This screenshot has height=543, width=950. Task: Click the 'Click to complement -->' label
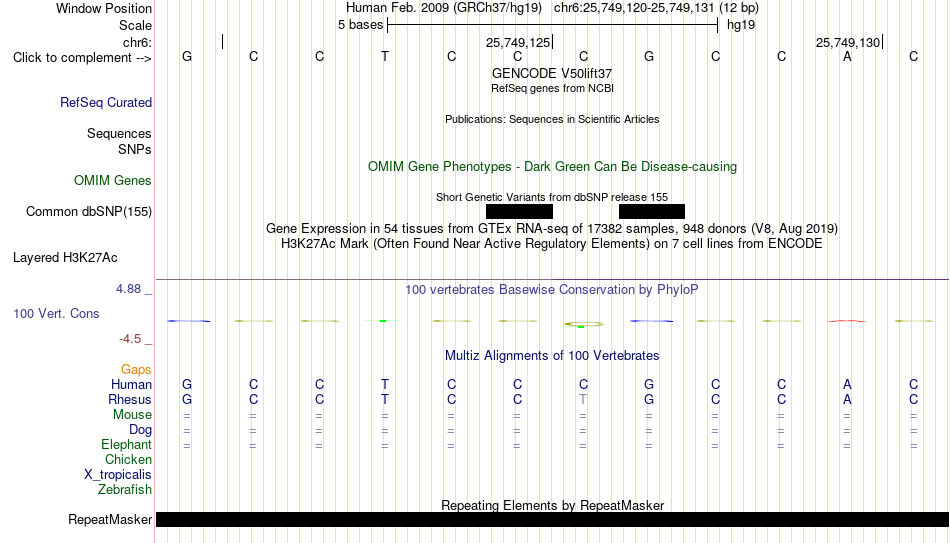pyautogui.click(x=82, y=58)
